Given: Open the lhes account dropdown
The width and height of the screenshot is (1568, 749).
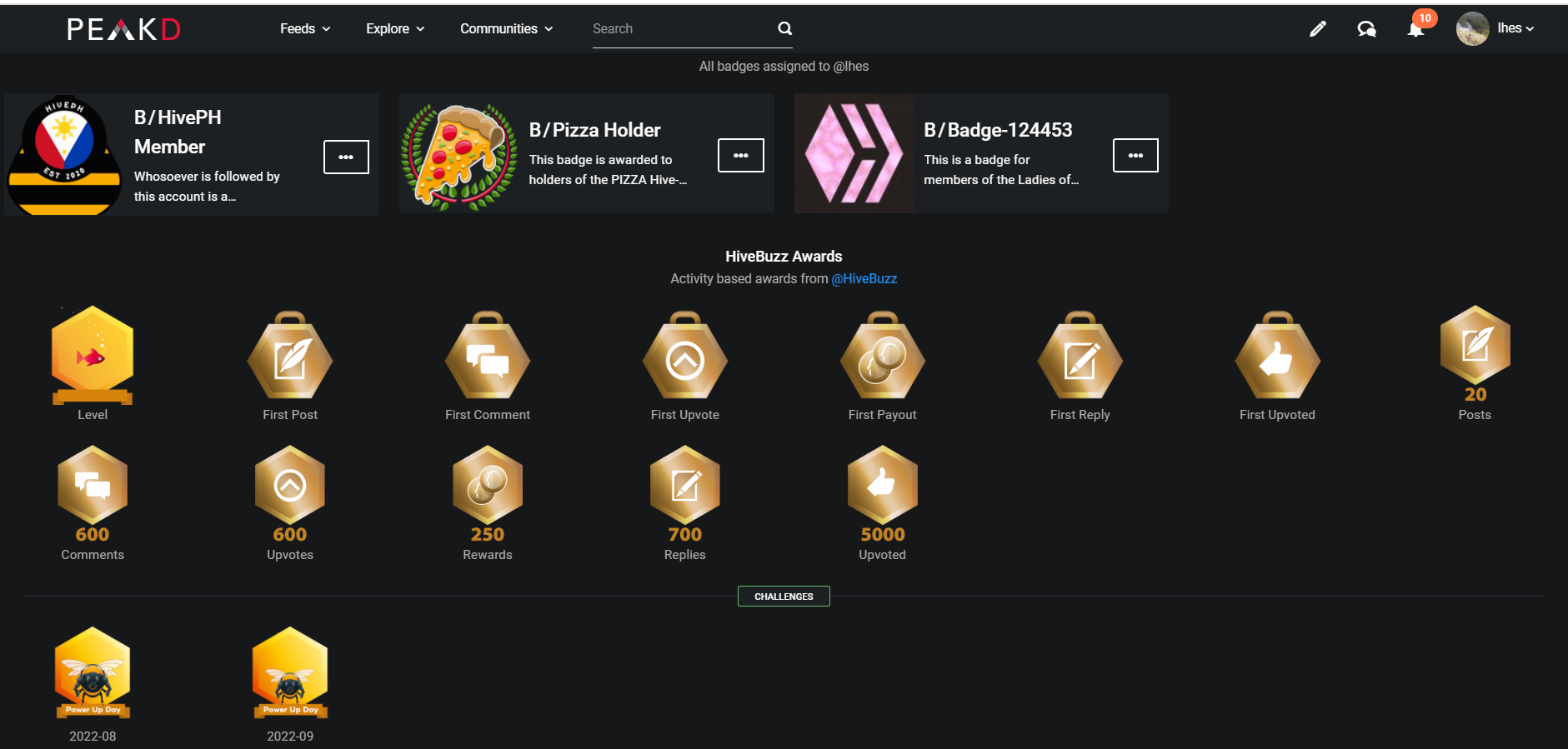Looking at the screenshot, I should click(x=1515, y=28).
